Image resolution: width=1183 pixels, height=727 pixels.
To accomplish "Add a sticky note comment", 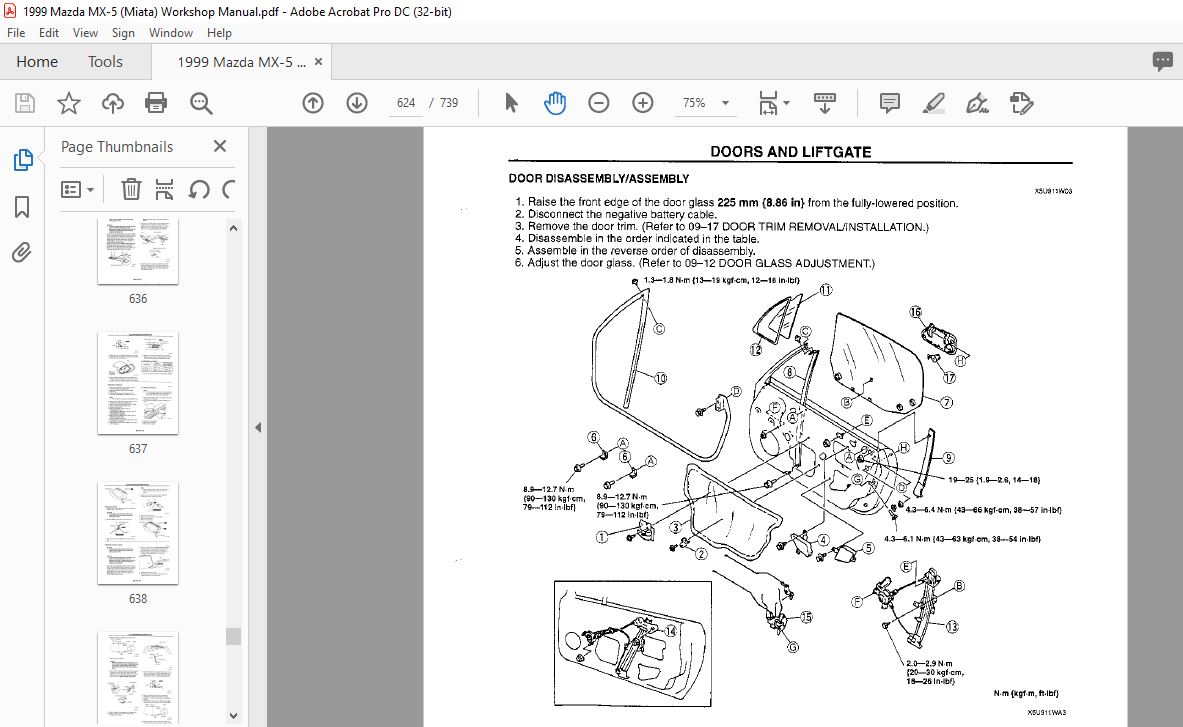I will [x=890, y=103].
